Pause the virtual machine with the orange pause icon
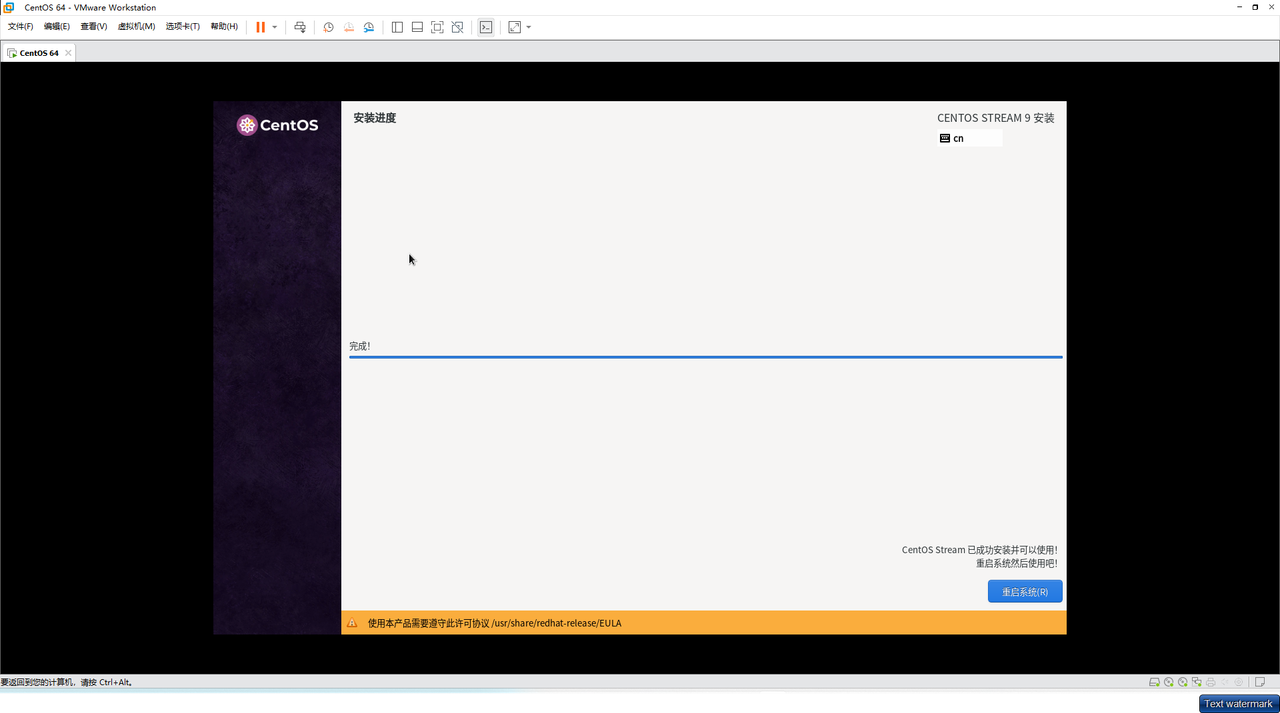The height and width of the screenshot is (713, 1280). (260, 27)
